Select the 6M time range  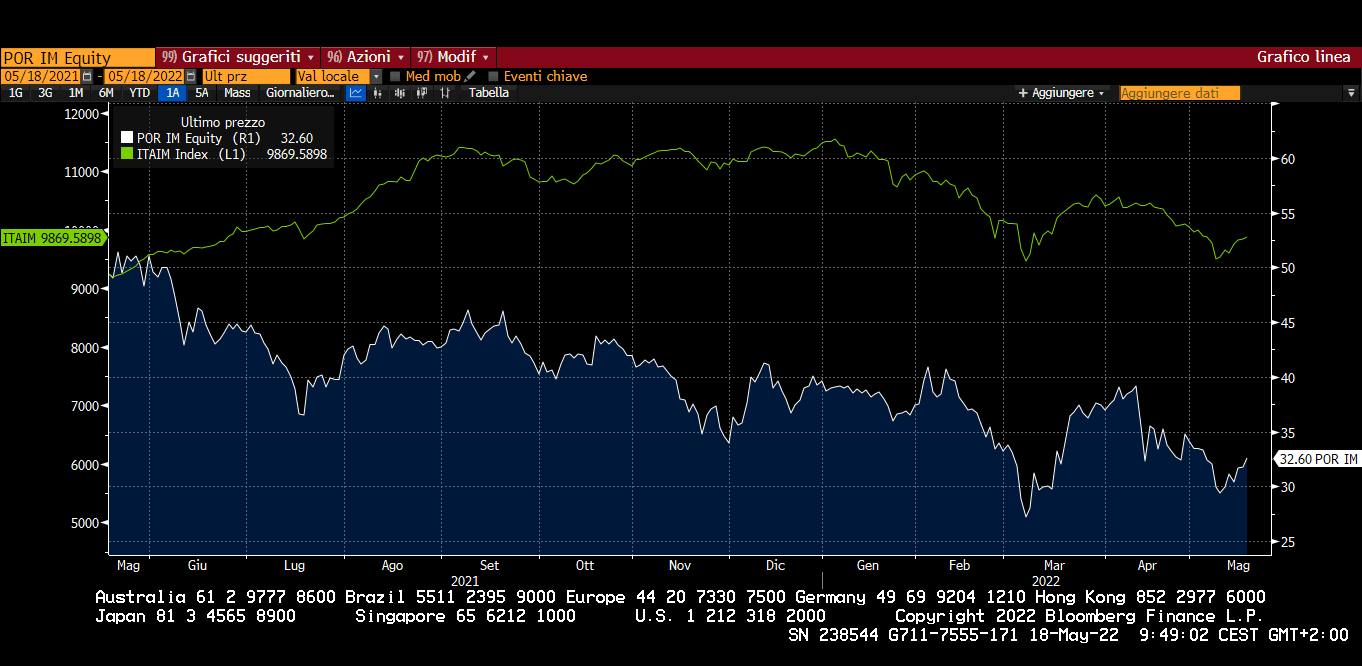pyautogui.click(x=106, y=93)
